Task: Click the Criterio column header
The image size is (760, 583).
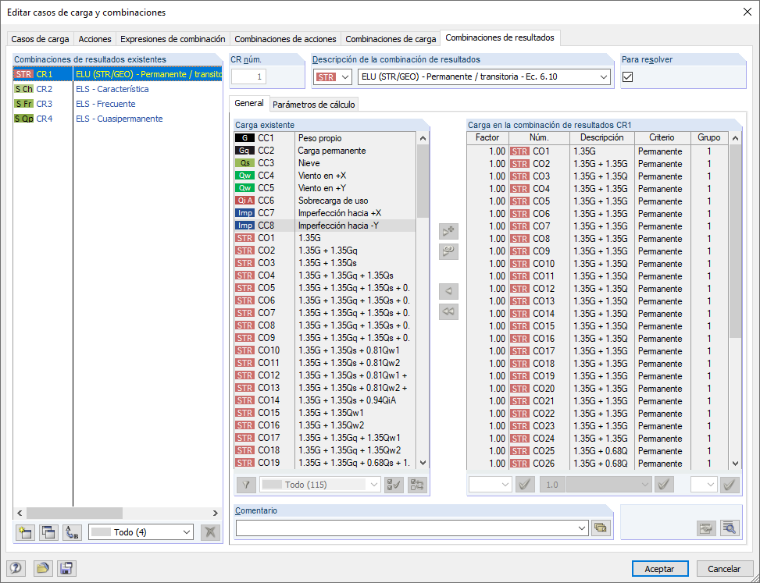Action: tap(662, 138)
